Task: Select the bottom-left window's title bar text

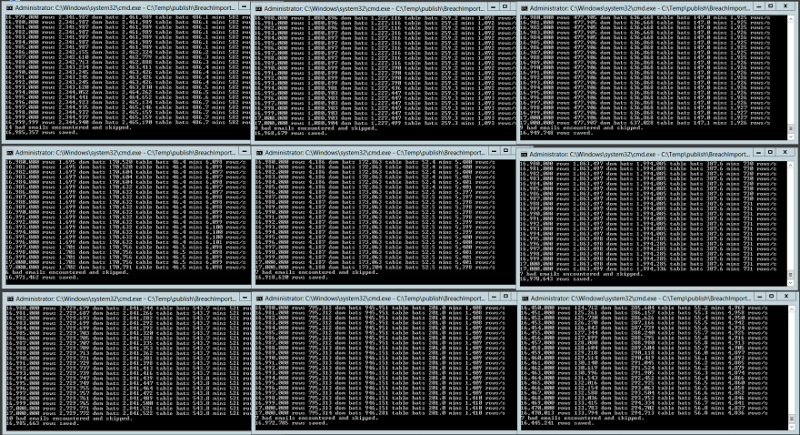Action: pyautogui.click(x=126, y=298)
